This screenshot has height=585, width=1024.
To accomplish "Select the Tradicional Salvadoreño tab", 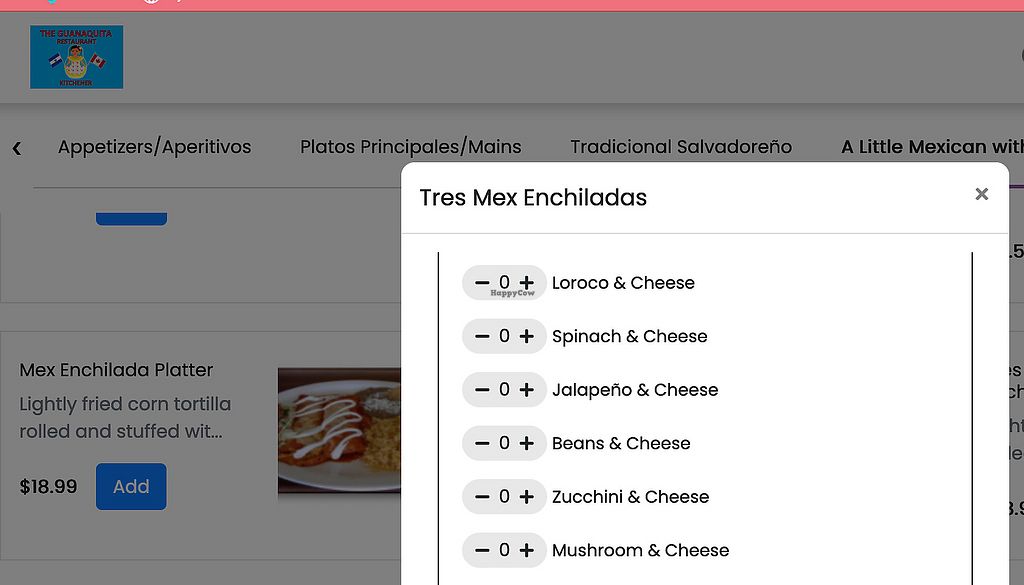I will click(680, 147).
